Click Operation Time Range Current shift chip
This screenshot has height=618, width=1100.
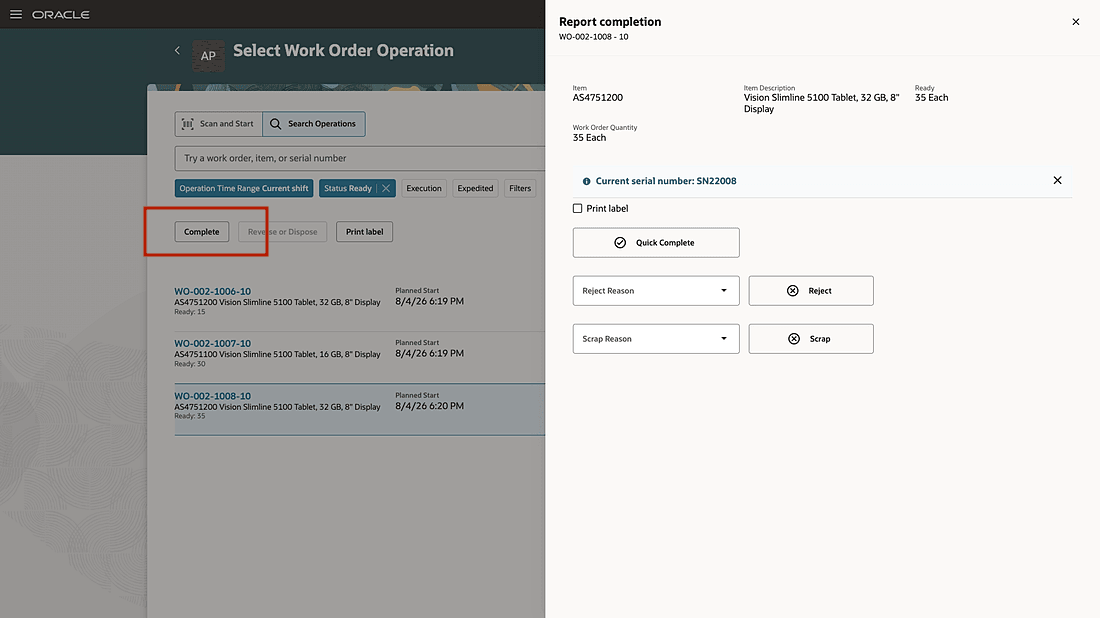(243, 188)
